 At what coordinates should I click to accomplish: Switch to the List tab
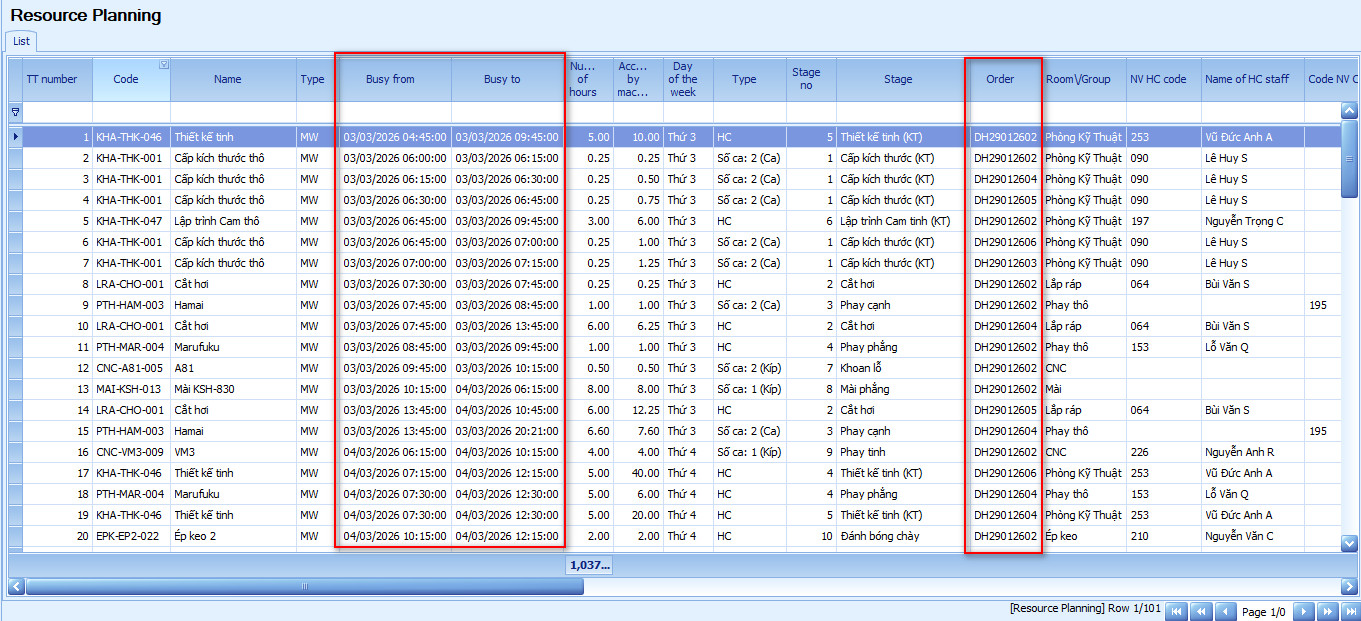pyautogui.click(x=21, y=41)
